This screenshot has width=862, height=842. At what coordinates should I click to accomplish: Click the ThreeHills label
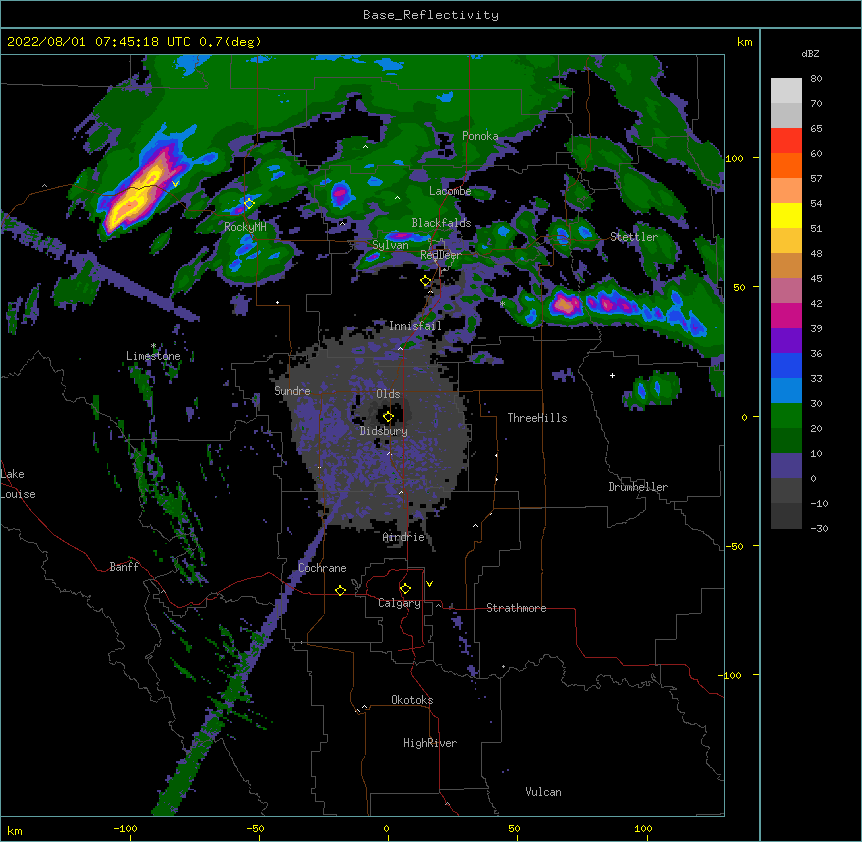pos(537,418)
